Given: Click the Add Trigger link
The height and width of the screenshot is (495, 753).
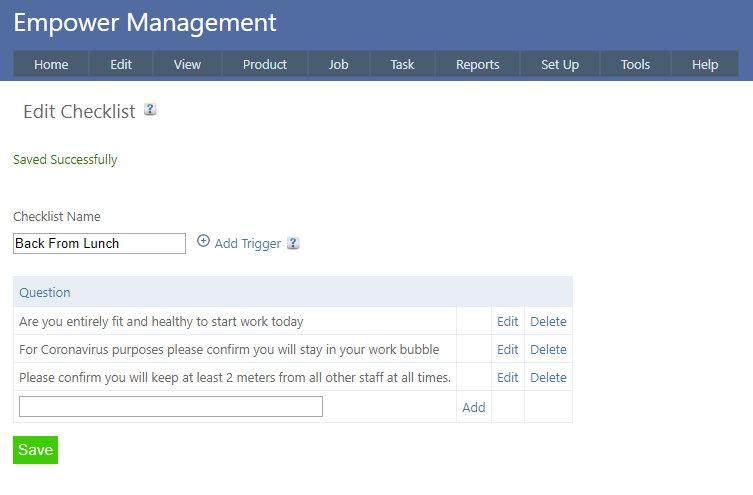Looking at the screenshot, I should pyautogui.click(x=247, y=243).
